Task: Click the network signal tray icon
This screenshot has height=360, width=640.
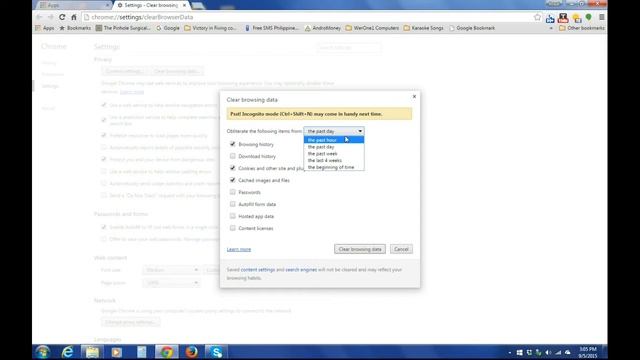Action: (558, 352)
